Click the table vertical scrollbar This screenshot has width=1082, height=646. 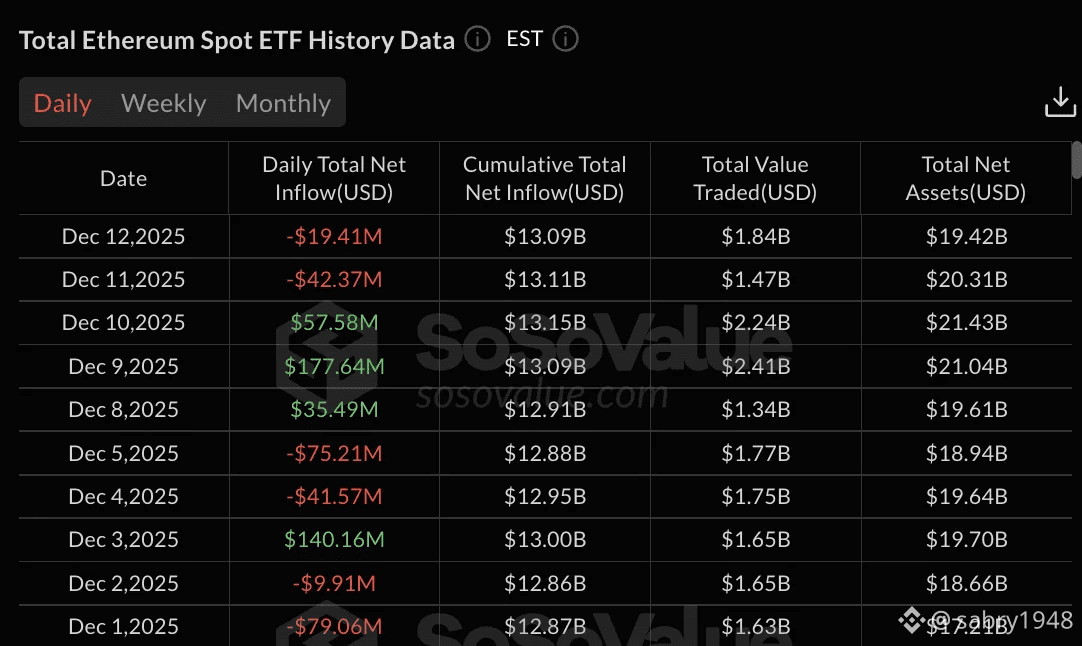[x=1076, y=162]
